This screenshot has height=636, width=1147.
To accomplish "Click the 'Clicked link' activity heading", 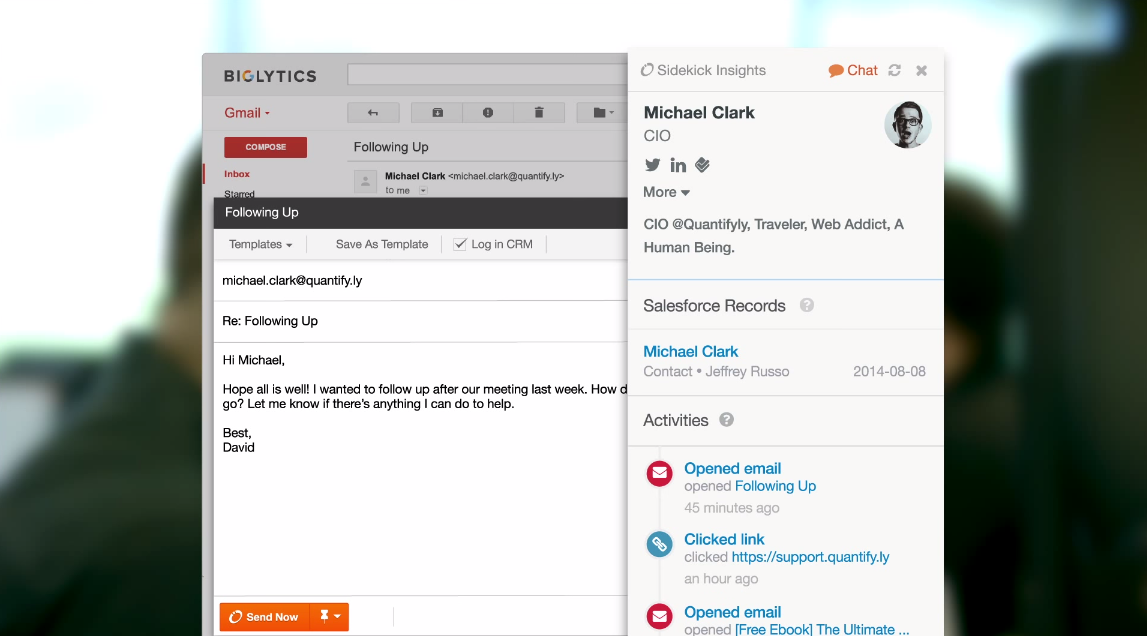I will 724,539.
